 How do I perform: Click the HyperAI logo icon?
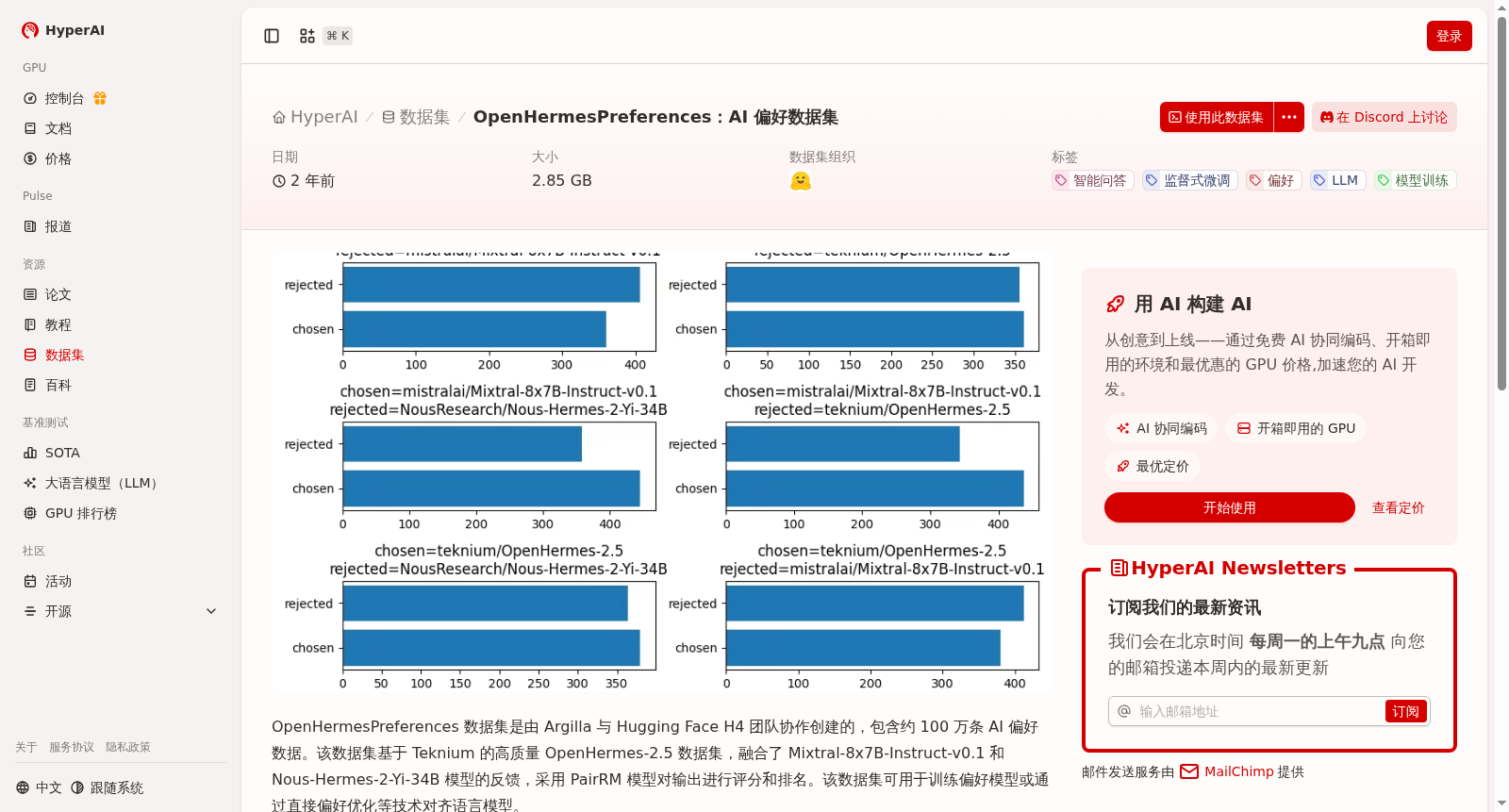30,30
